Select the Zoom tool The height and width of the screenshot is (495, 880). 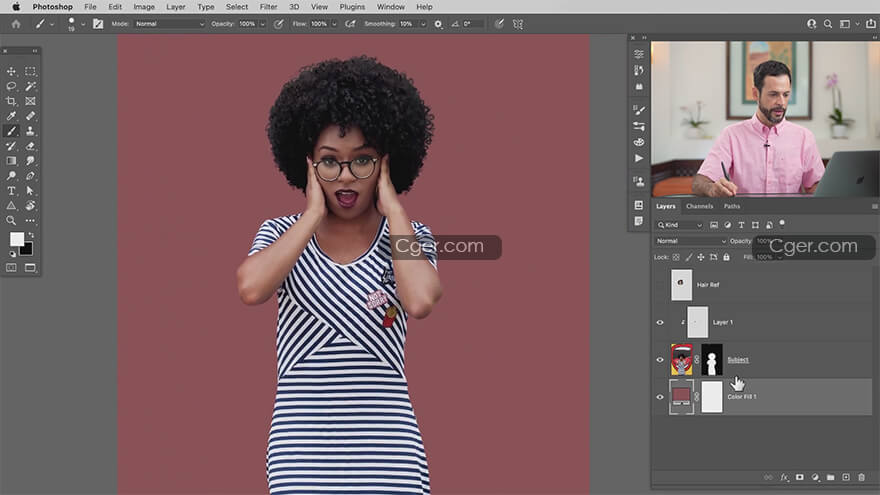[x=11, y=221]
